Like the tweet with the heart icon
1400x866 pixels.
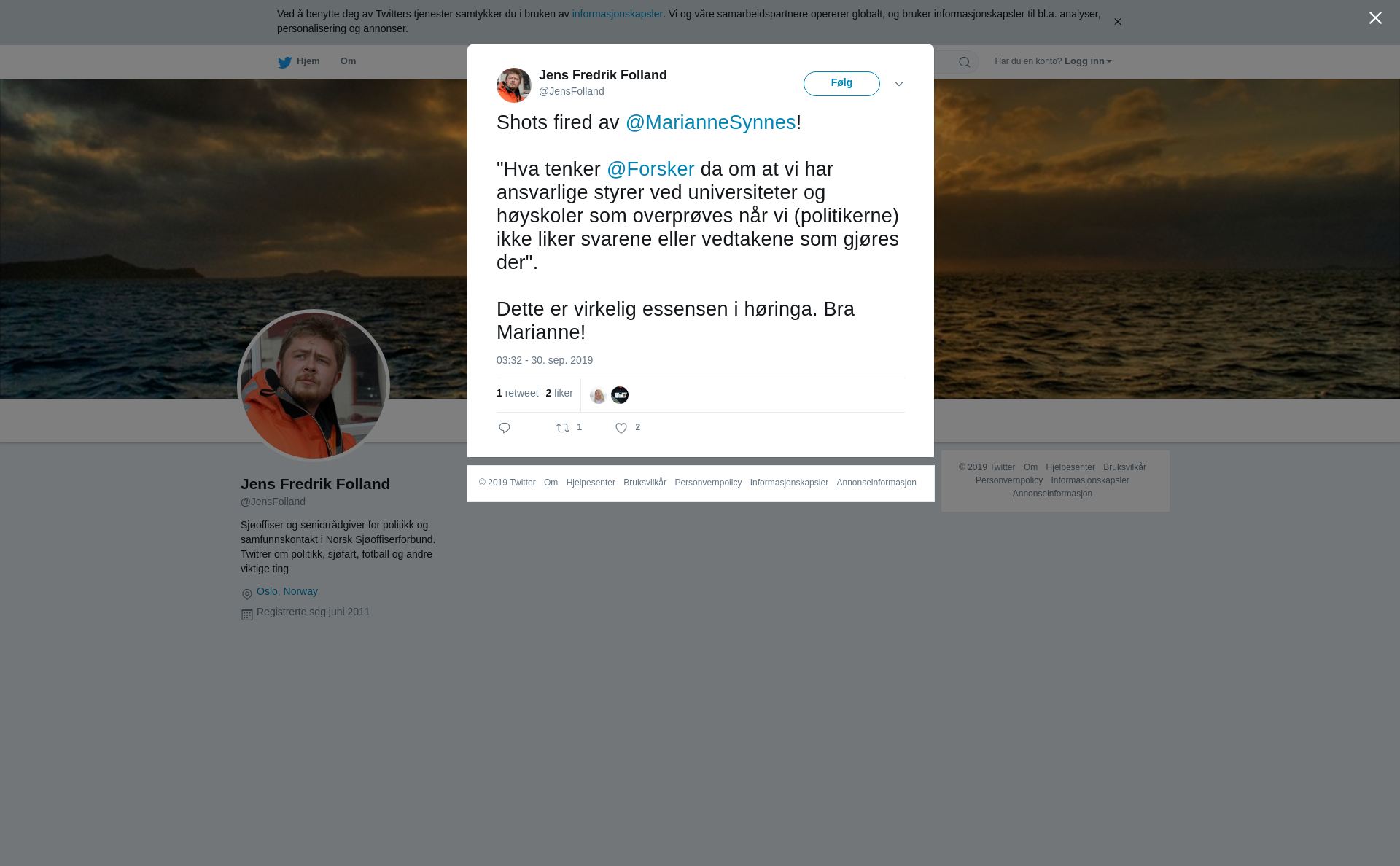[x=621, y=428]
